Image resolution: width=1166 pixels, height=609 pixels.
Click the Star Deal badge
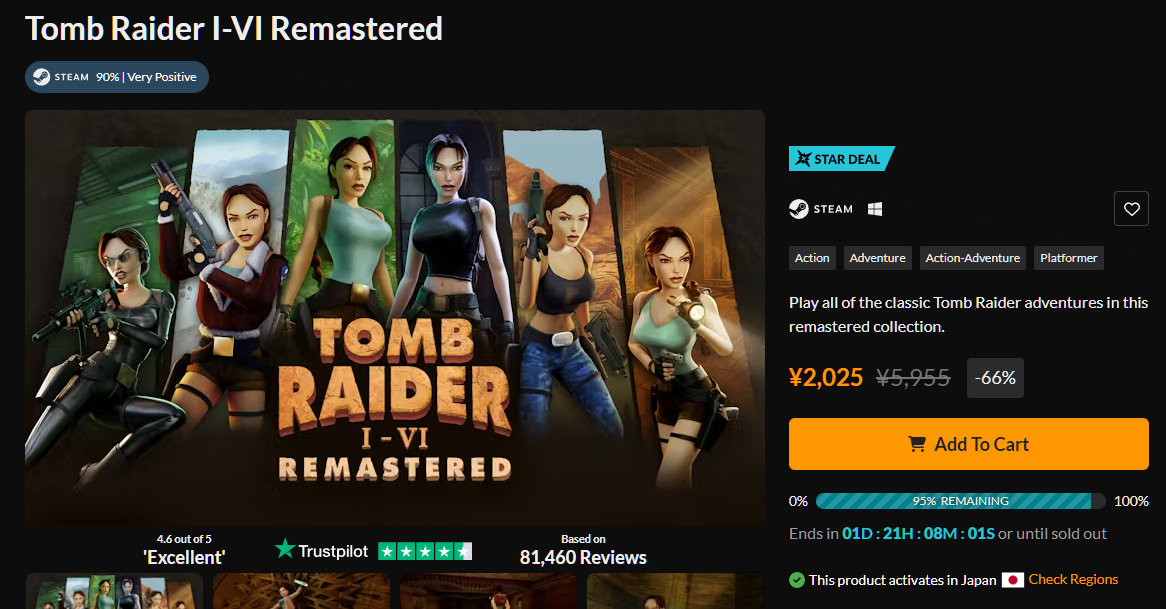(841, 159)
